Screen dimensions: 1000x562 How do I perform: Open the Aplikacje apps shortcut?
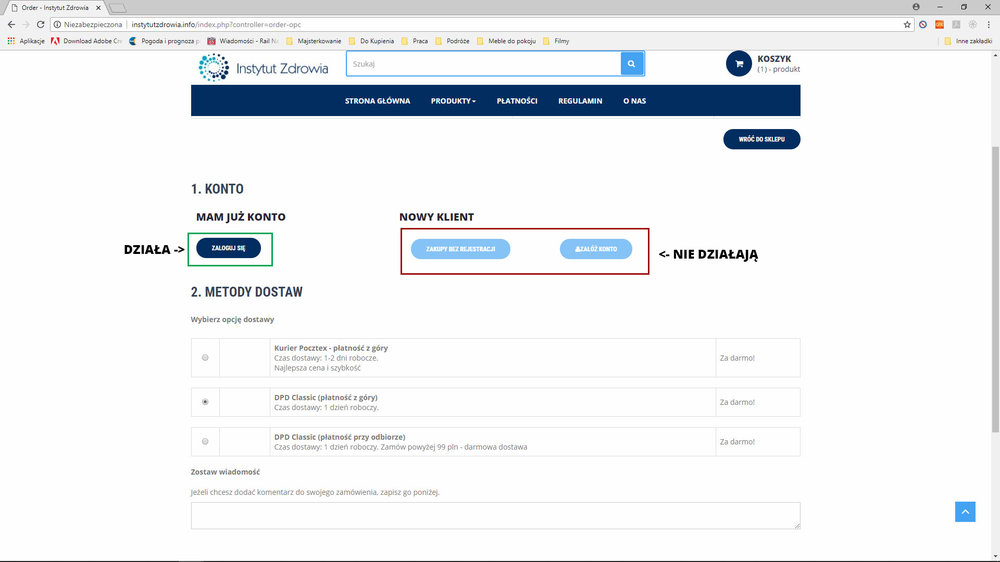click(26, 41)
